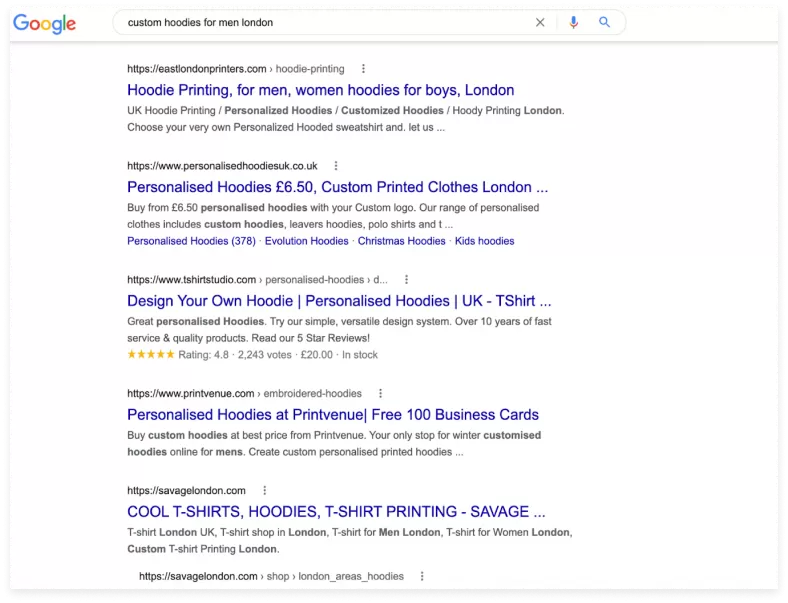This screenshot has height=603, width=788.
Task: Open "Design Your Own Hoodie" result
Action: 339,301
